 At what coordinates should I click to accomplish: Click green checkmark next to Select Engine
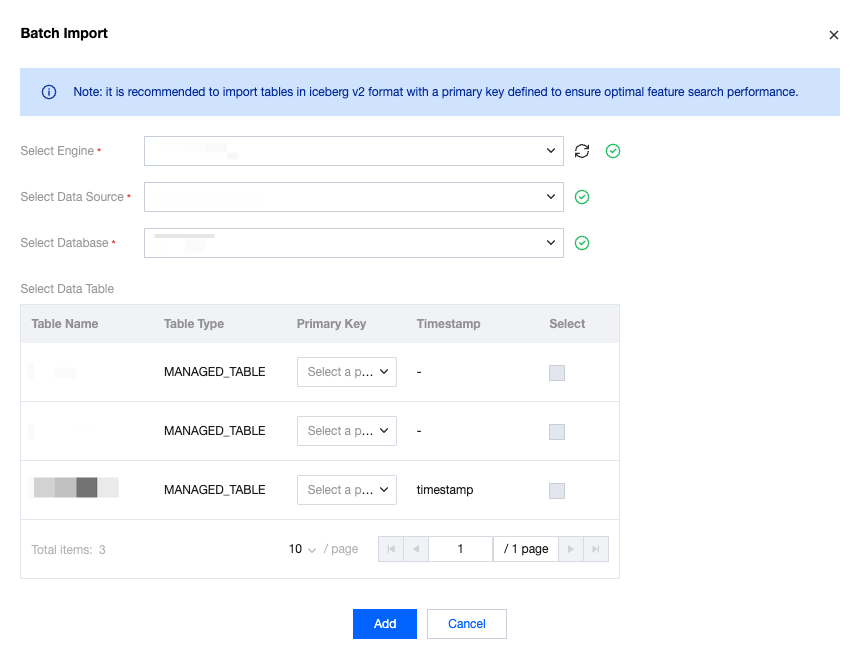pos(613,151)
